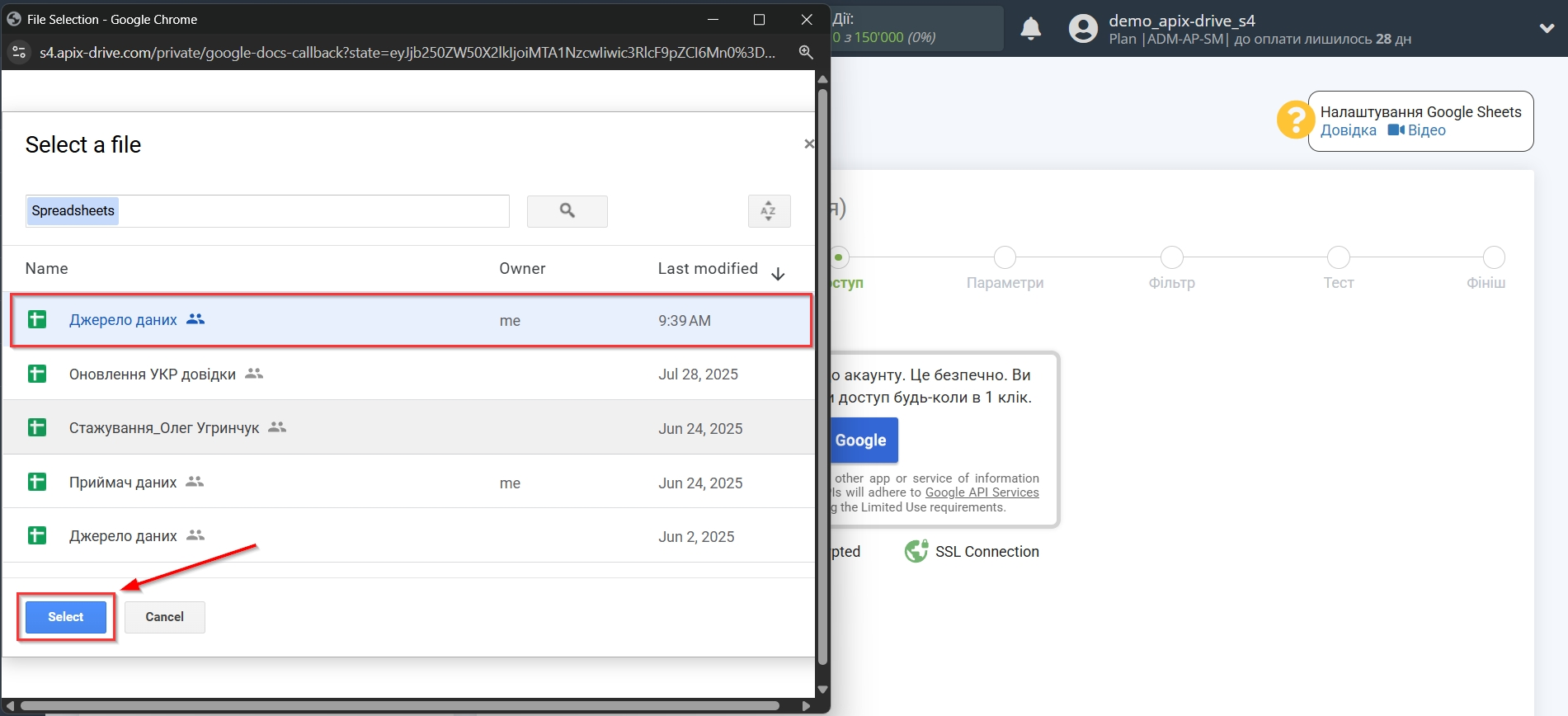Click the Cancel button
The width and height of the screenshot is (1568, 716).
coord(165,617)
